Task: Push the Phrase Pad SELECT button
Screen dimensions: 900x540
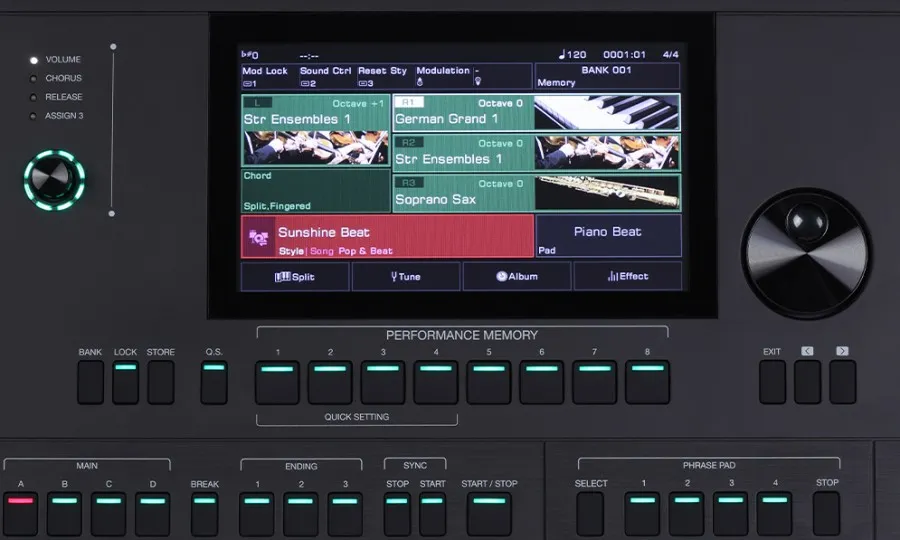Action: click(x=590, y=514)
